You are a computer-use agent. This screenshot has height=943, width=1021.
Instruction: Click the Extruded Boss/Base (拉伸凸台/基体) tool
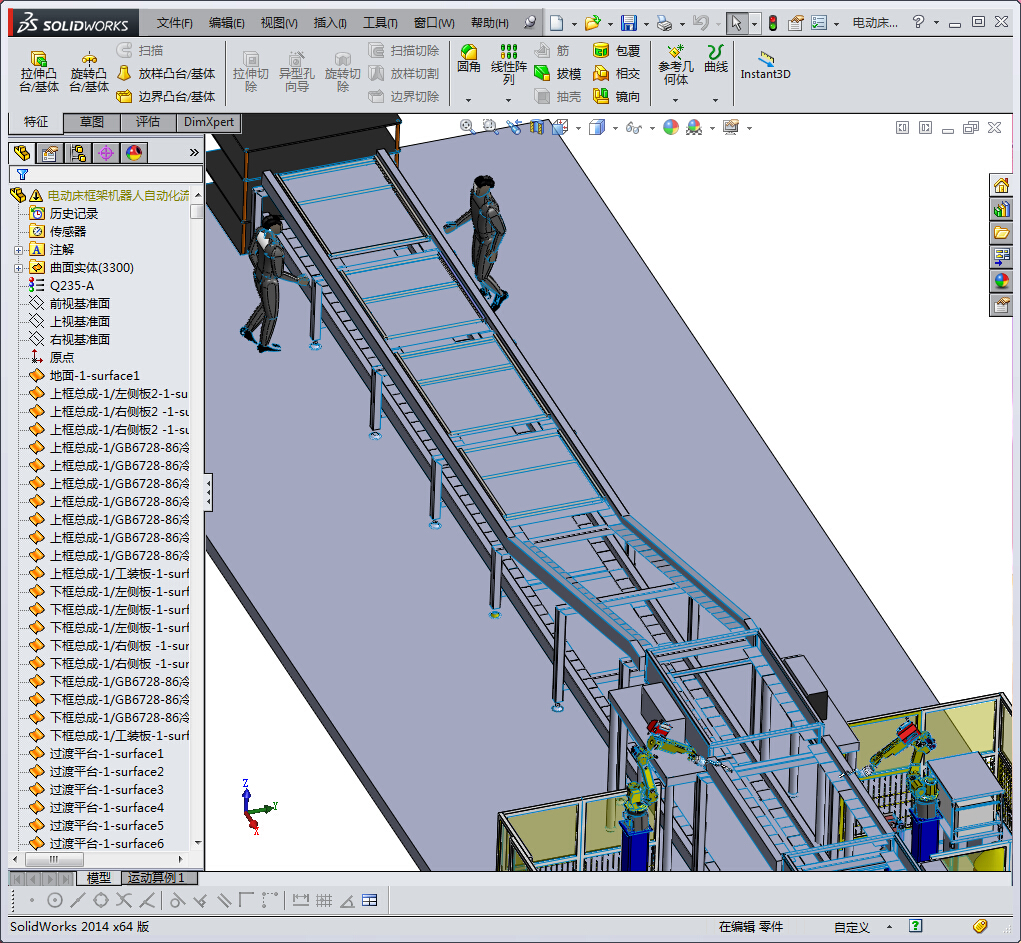39,72
